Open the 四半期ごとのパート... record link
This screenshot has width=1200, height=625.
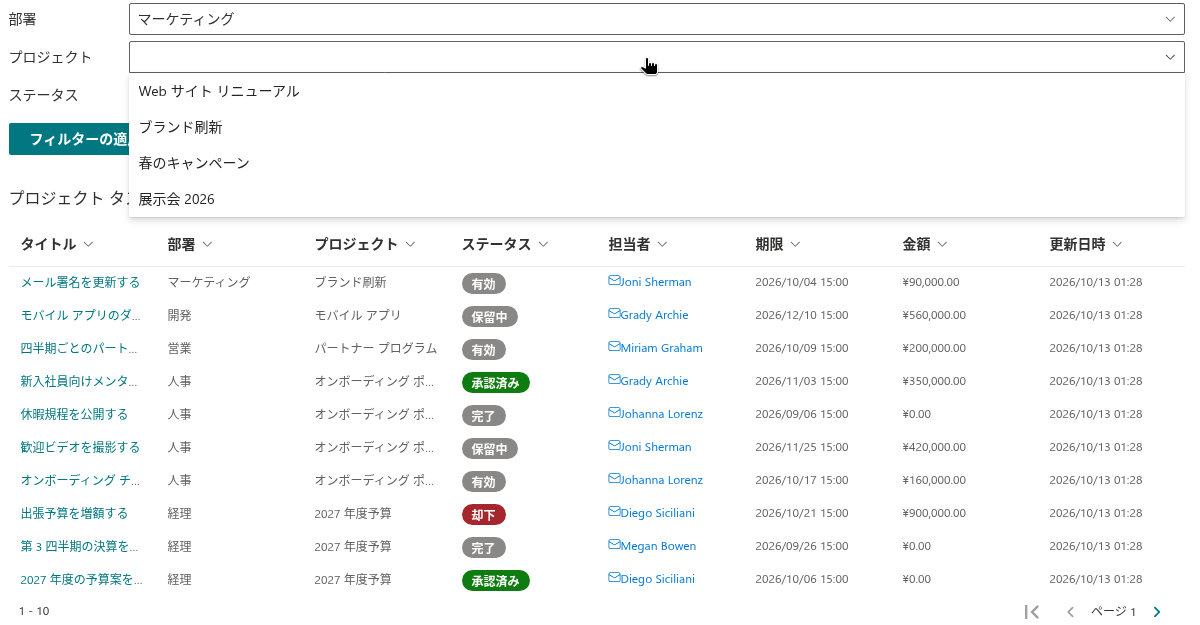(80, 348)
